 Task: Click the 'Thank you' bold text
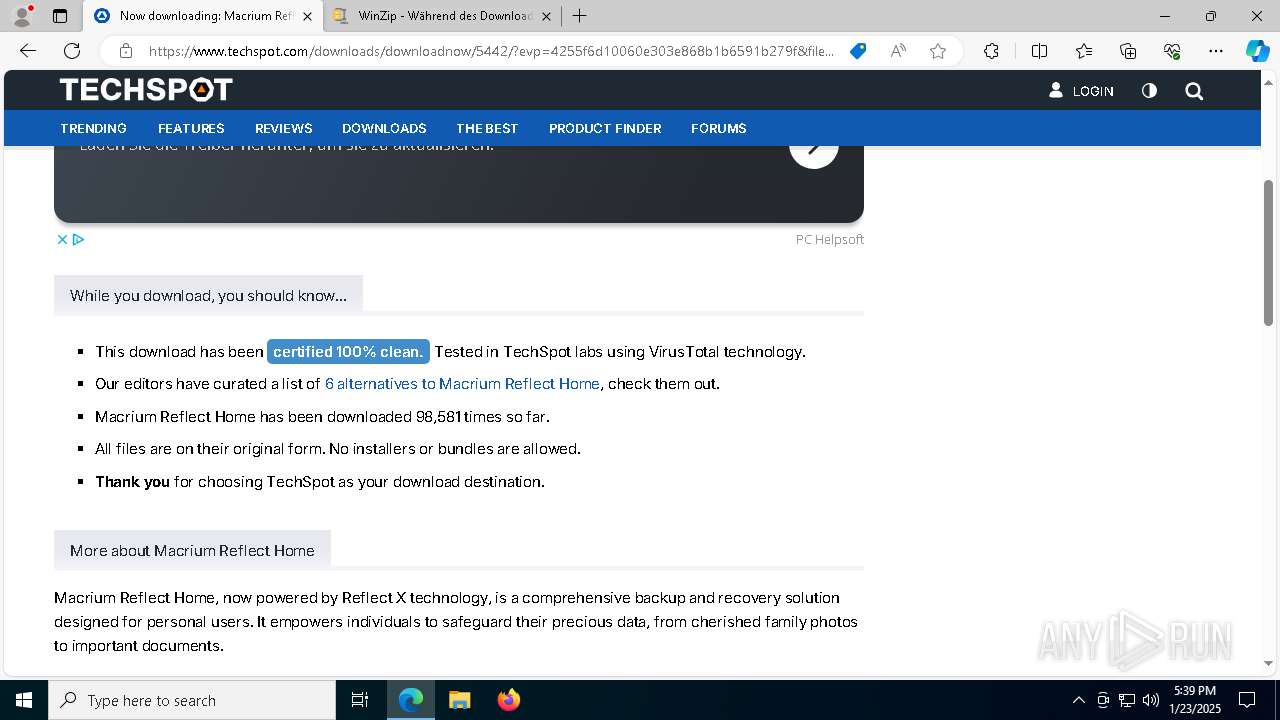pyautogui.click(x=132, y=481)
